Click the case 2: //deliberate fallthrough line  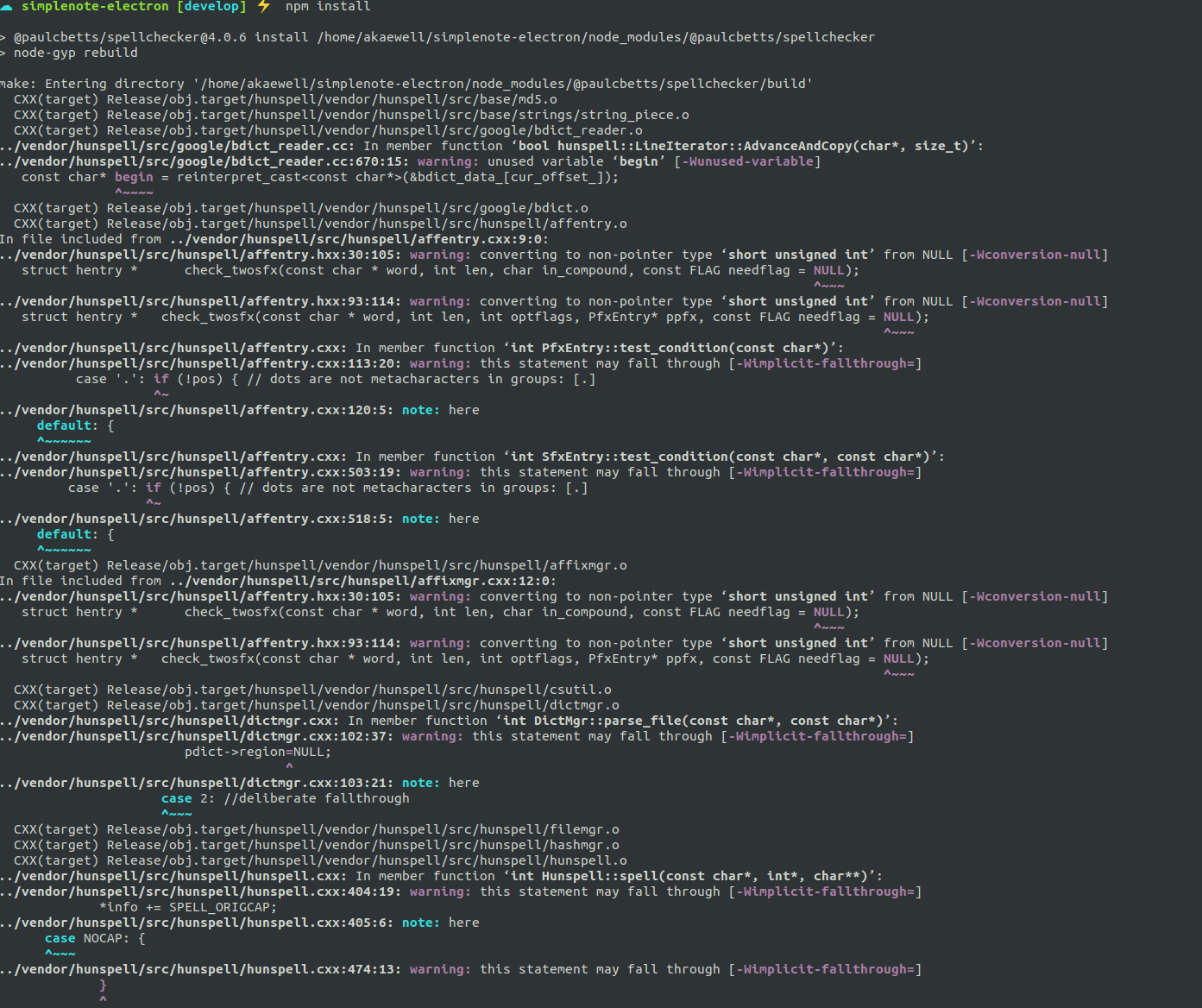click(285, 797)
